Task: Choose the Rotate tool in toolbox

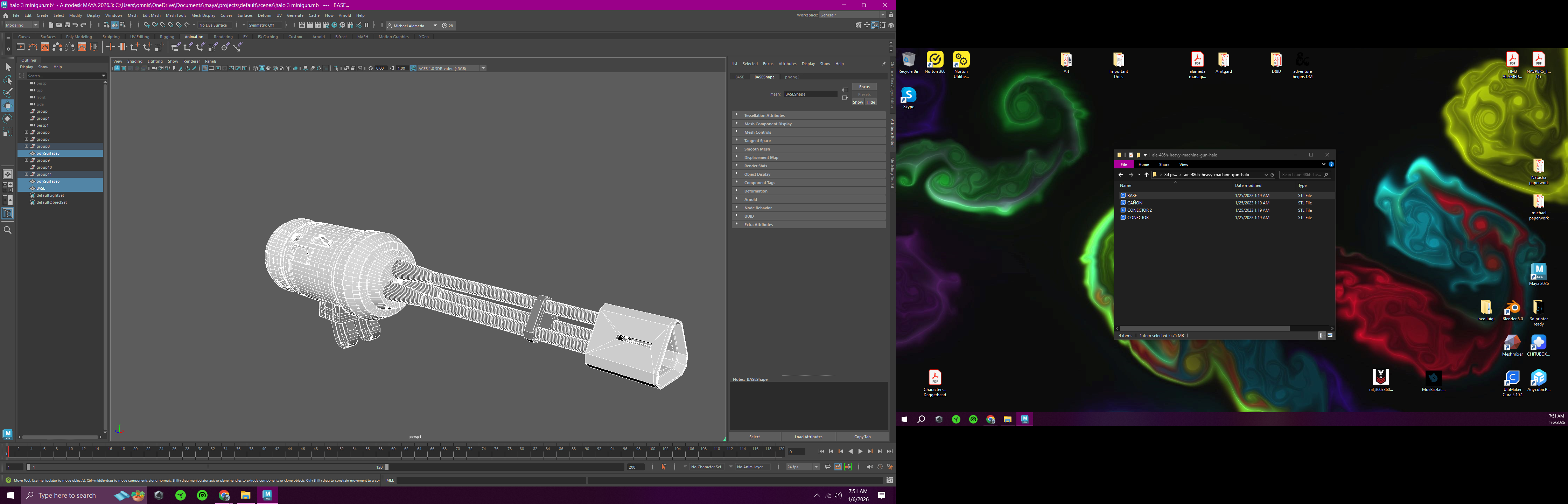Action: click(8, 119)
